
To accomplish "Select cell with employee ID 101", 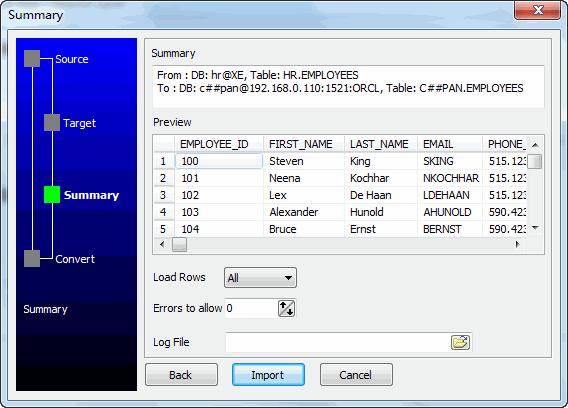I will [x=219, y=178].
